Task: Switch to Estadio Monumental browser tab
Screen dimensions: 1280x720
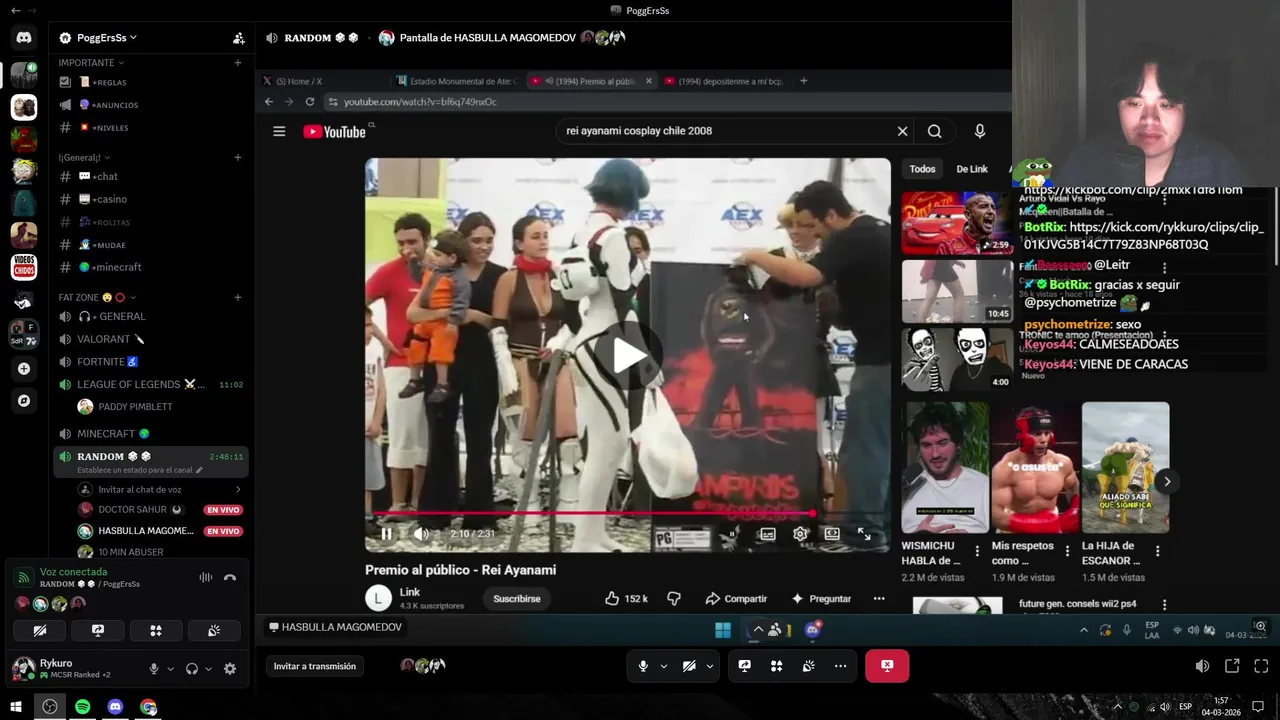Action: tap(456, 81)
